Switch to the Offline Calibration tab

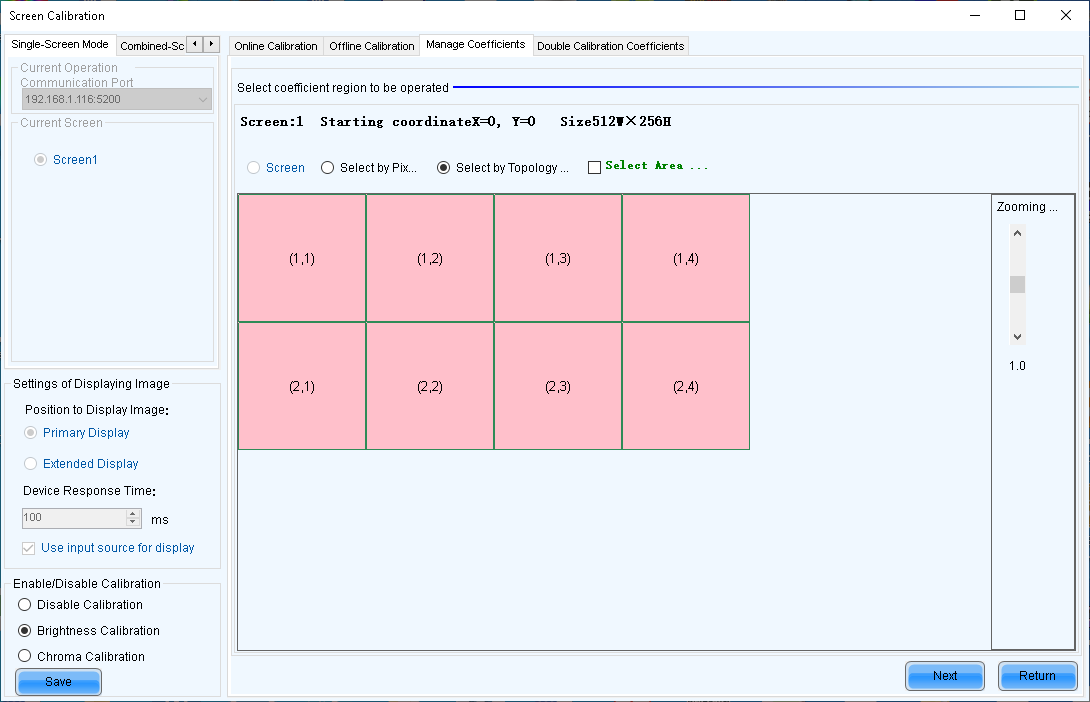[371, 46]
